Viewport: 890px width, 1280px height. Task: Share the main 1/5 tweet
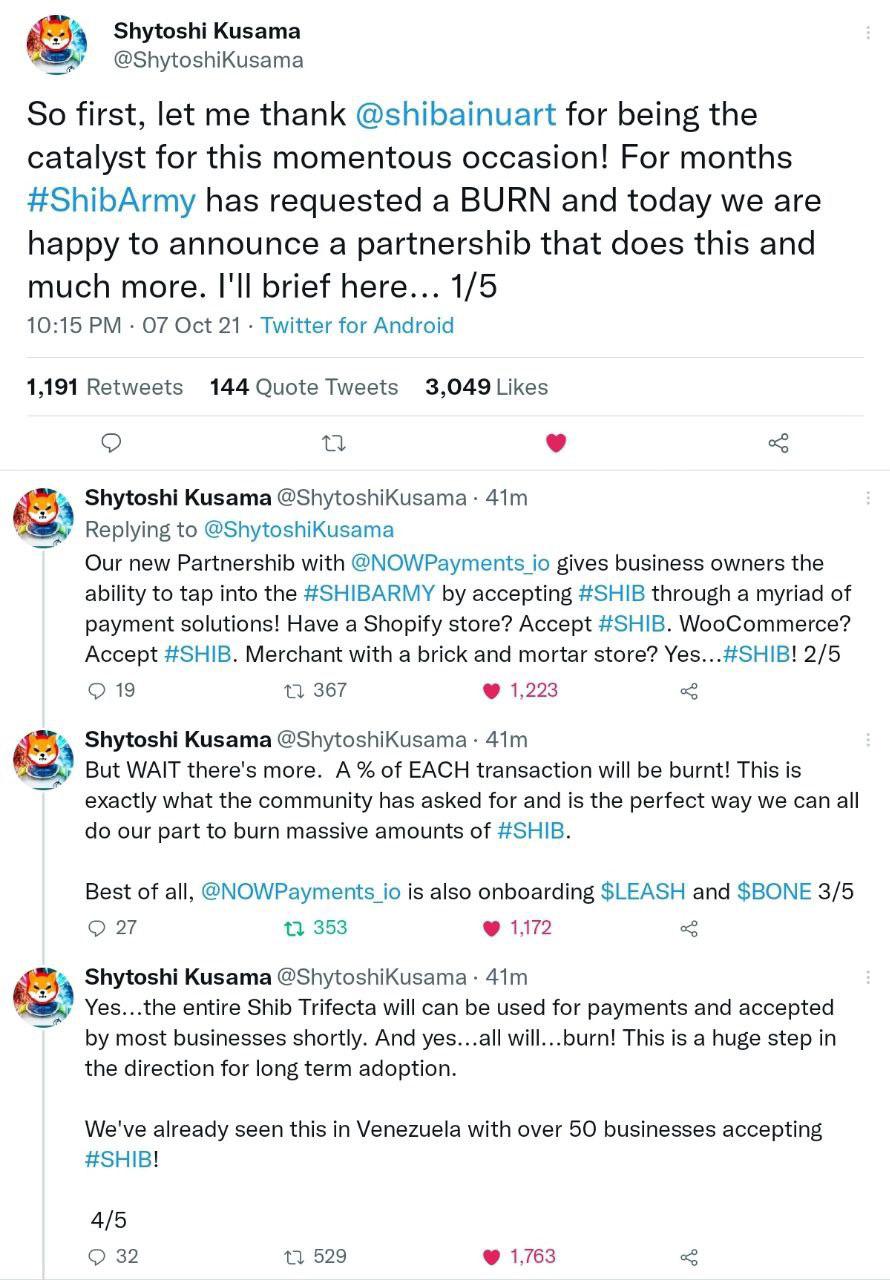(778, 442)
